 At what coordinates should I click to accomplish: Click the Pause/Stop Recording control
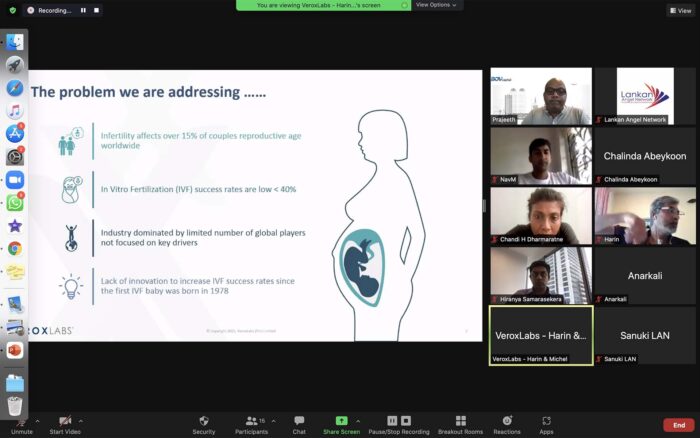pos(399,424)
